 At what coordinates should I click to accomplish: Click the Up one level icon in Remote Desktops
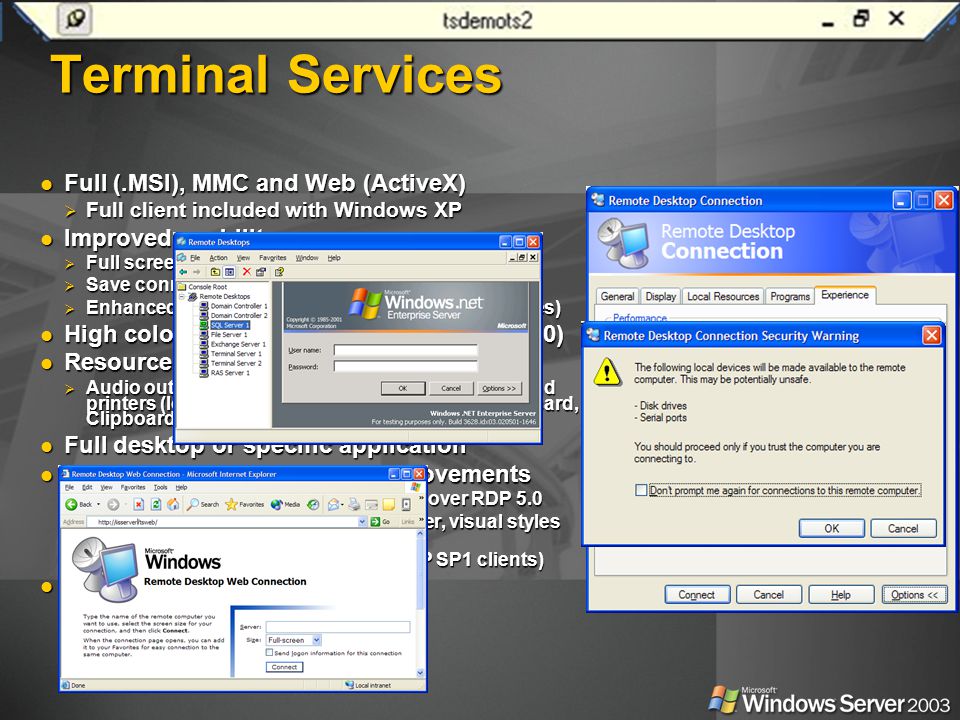click(216, 272)
